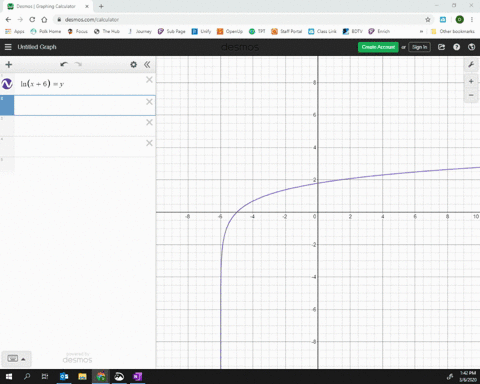Image resolution: width=480 pixels, height=384 pixels.
Task: Open graph settings wrench
Action: click(471, 64)
